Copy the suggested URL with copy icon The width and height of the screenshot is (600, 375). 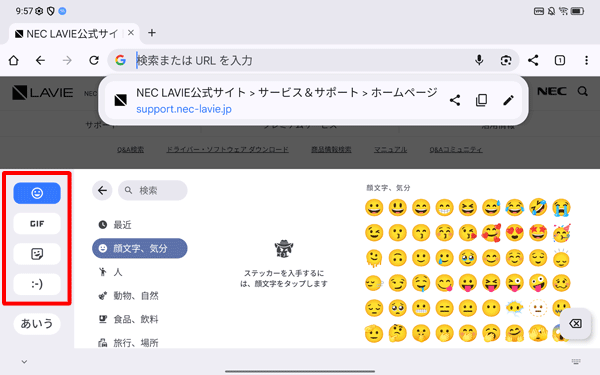click(481, 101)
